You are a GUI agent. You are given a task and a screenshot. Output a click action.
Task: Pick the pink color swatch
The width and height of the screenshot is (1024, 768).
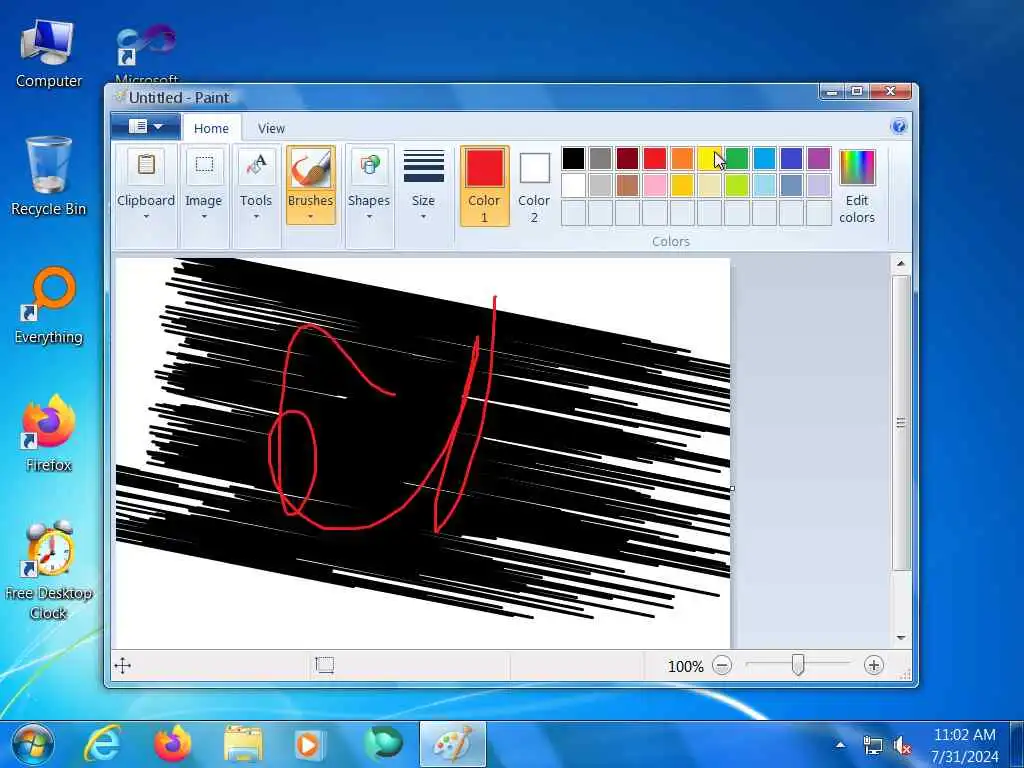coord(654,185)
